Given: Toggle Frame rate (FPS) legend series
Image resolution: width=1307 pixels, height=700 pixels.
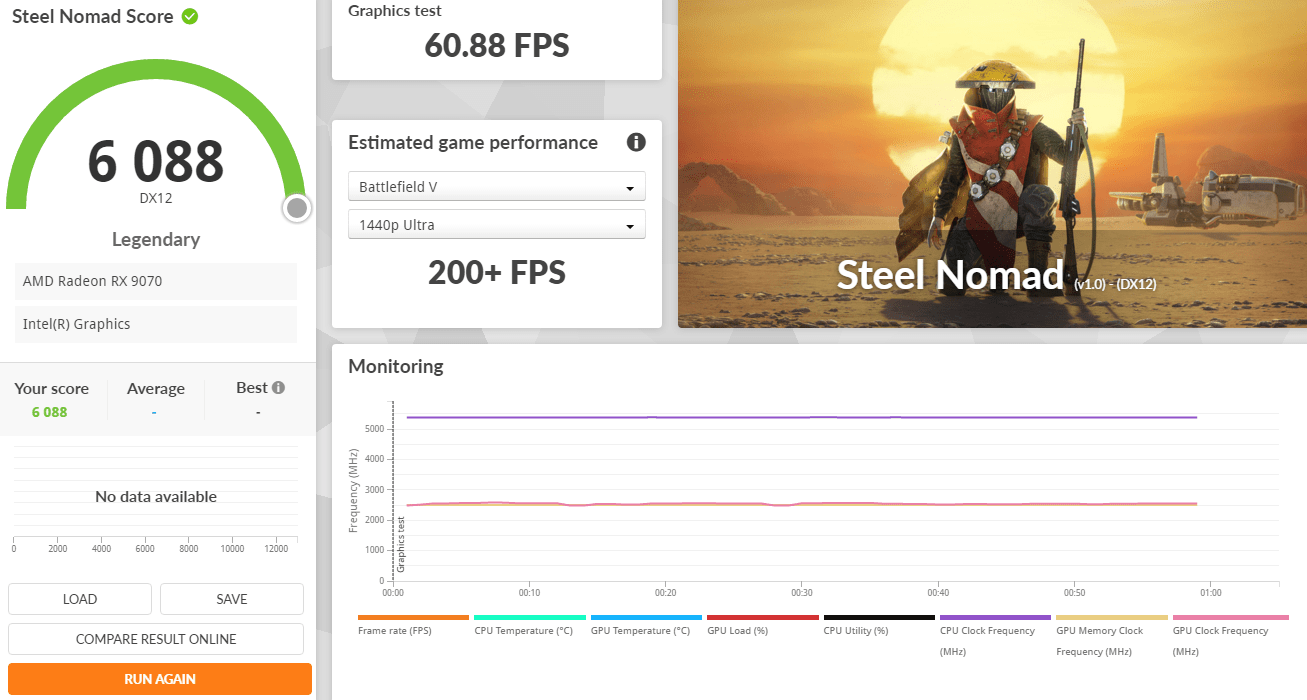Looking at the screenshot, I should 413,625.
